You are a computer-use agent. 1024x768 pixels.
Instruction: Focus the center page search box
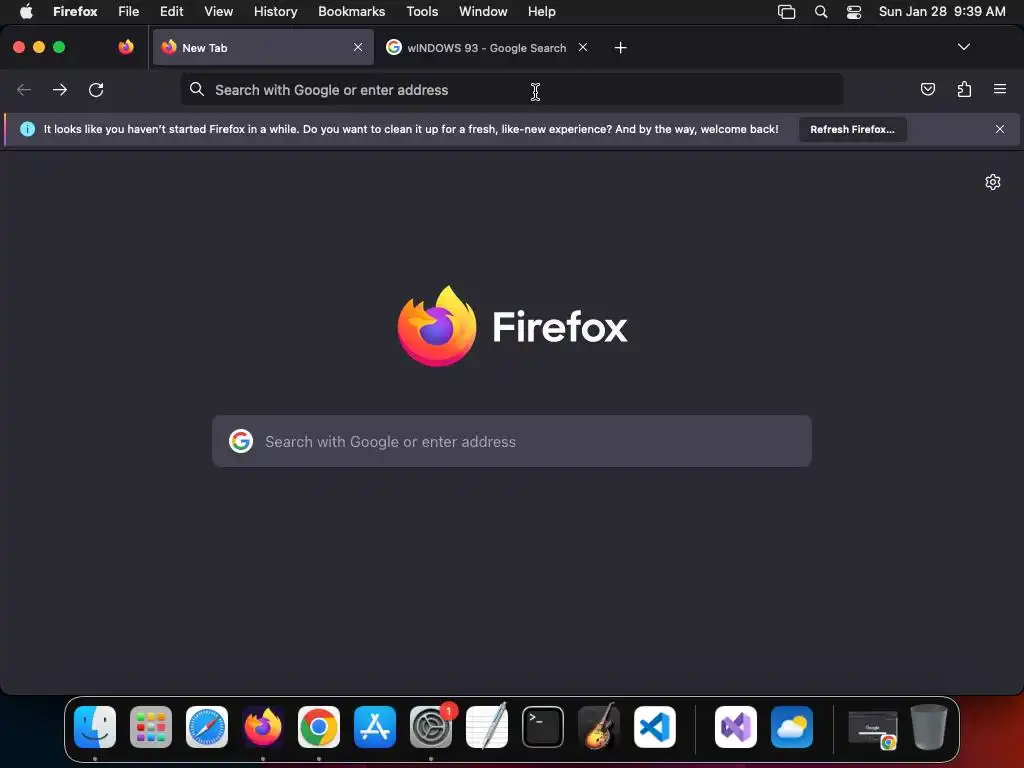[x=512, y=441]
